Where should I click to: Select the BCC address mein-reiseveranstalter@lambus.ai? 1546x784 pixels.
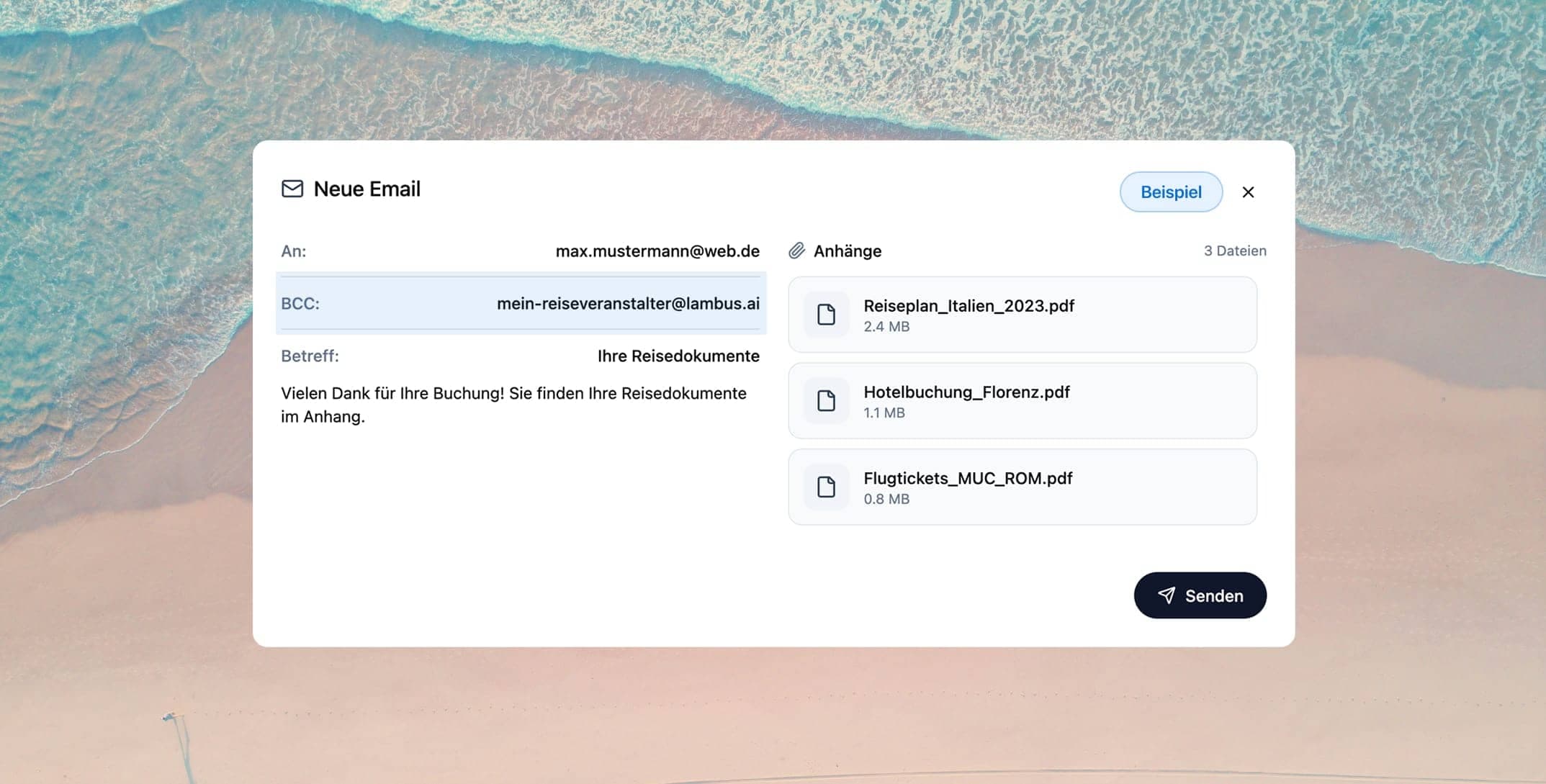pyautogui.click(x=628, y=304)
